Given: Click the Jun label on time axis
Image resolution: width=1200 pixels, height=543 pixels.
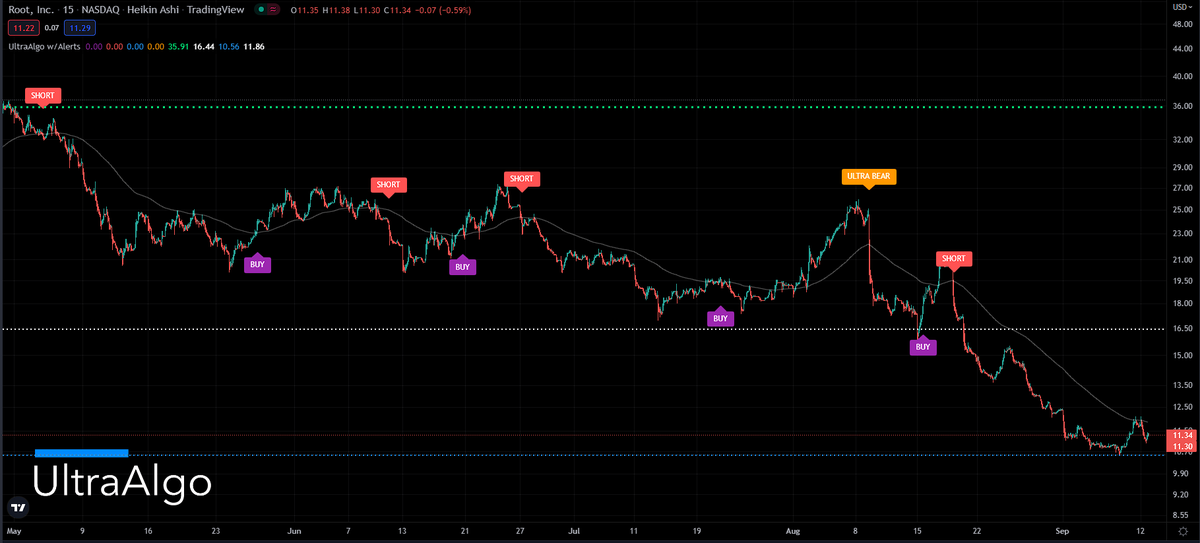Looking at the screenshot, I should click(293, 529).
